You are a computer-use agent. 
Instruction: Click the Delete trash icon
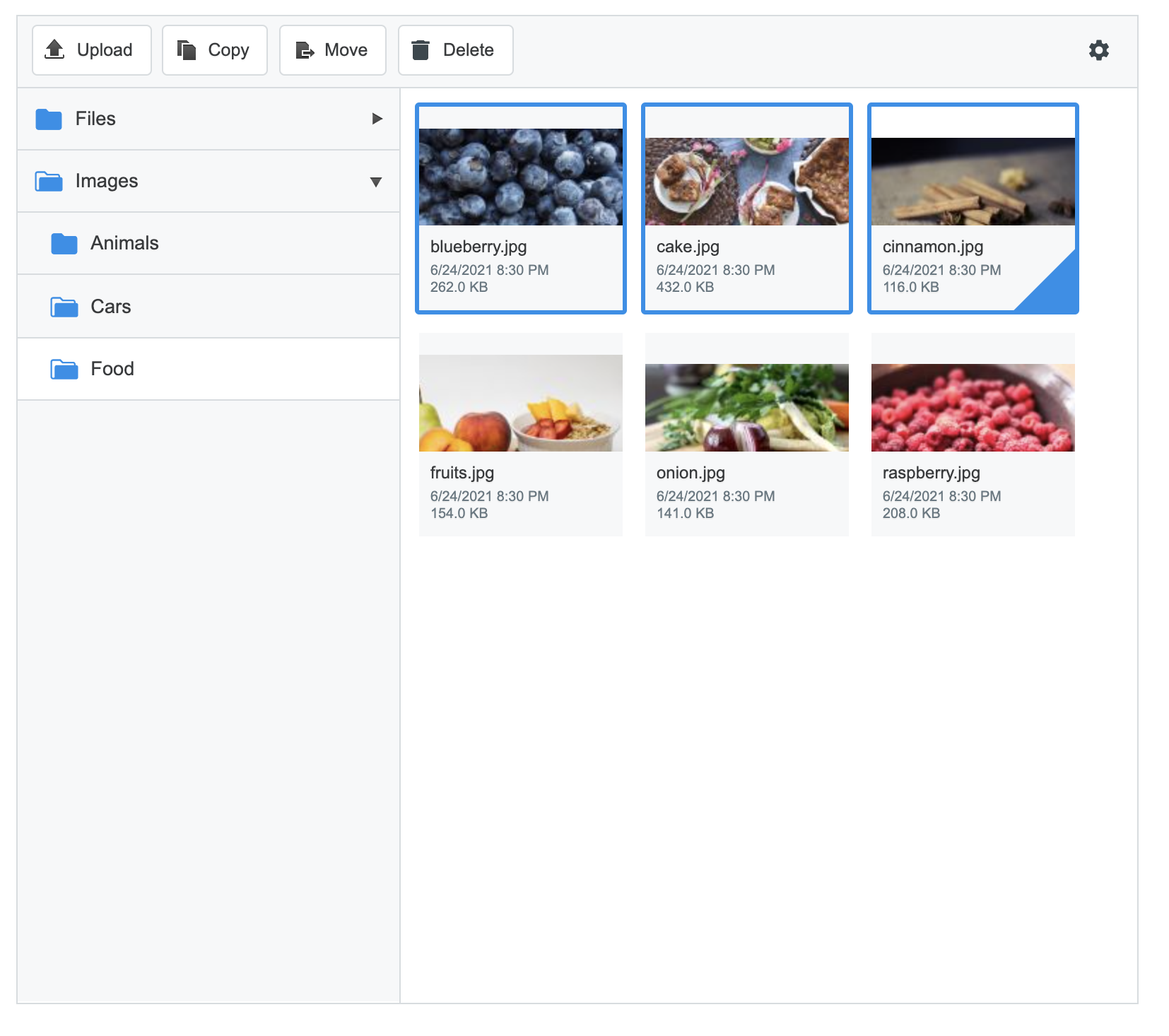[421, 49]
